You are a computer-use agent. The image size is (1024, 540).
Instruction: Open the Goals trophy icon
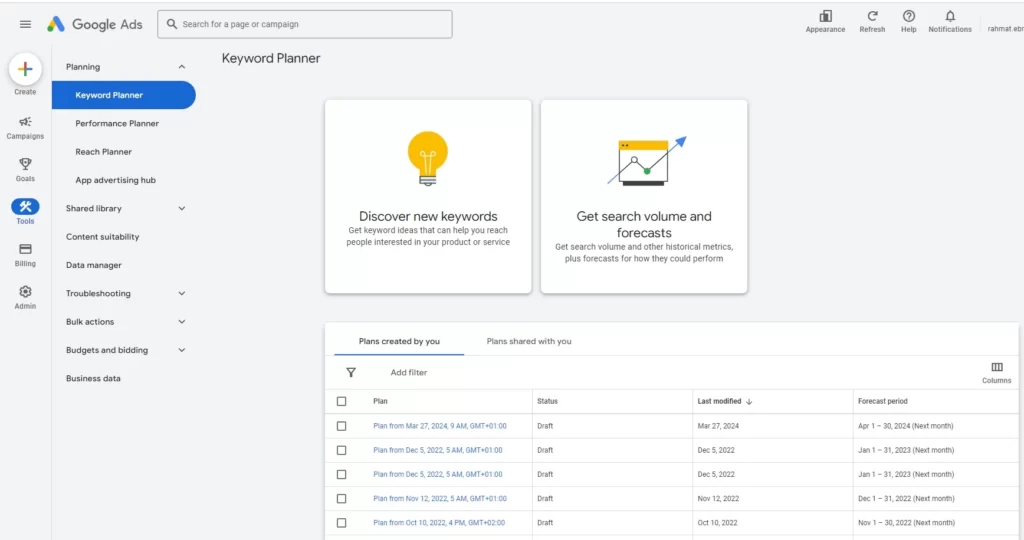(x=25, y=164)
